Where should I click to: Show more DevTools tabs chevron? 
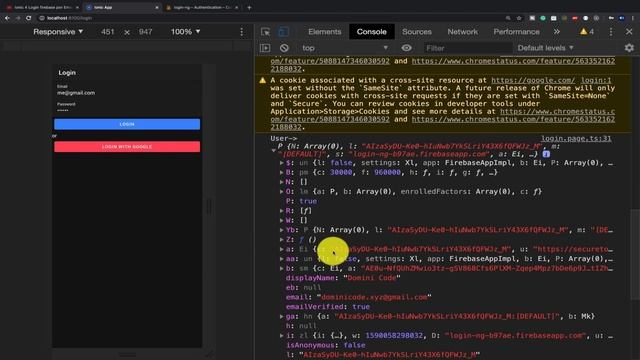pos(557,32)
